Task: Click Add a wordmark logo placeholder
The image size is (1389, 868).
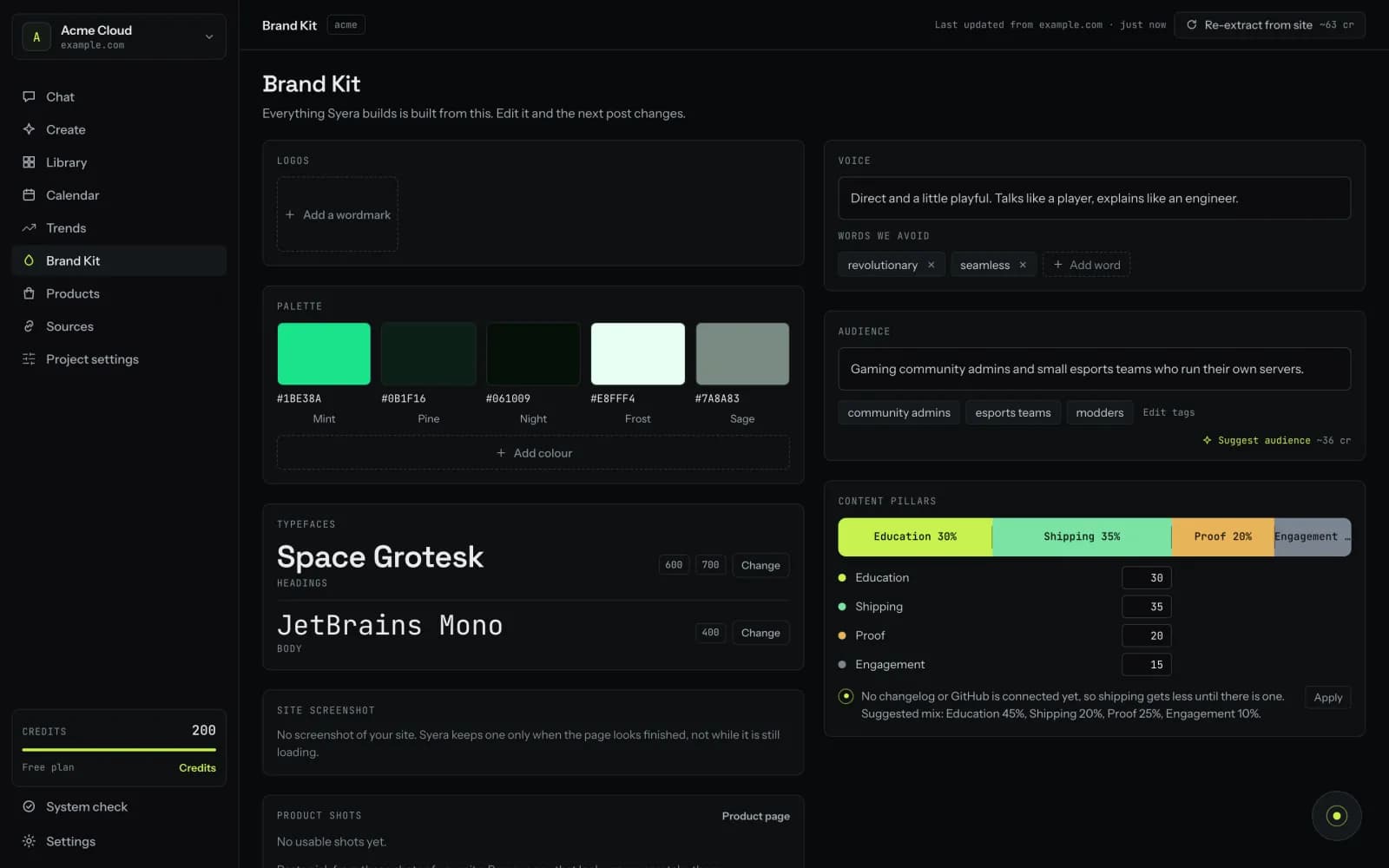Action: pyautogui.click(x=338, y=214)
